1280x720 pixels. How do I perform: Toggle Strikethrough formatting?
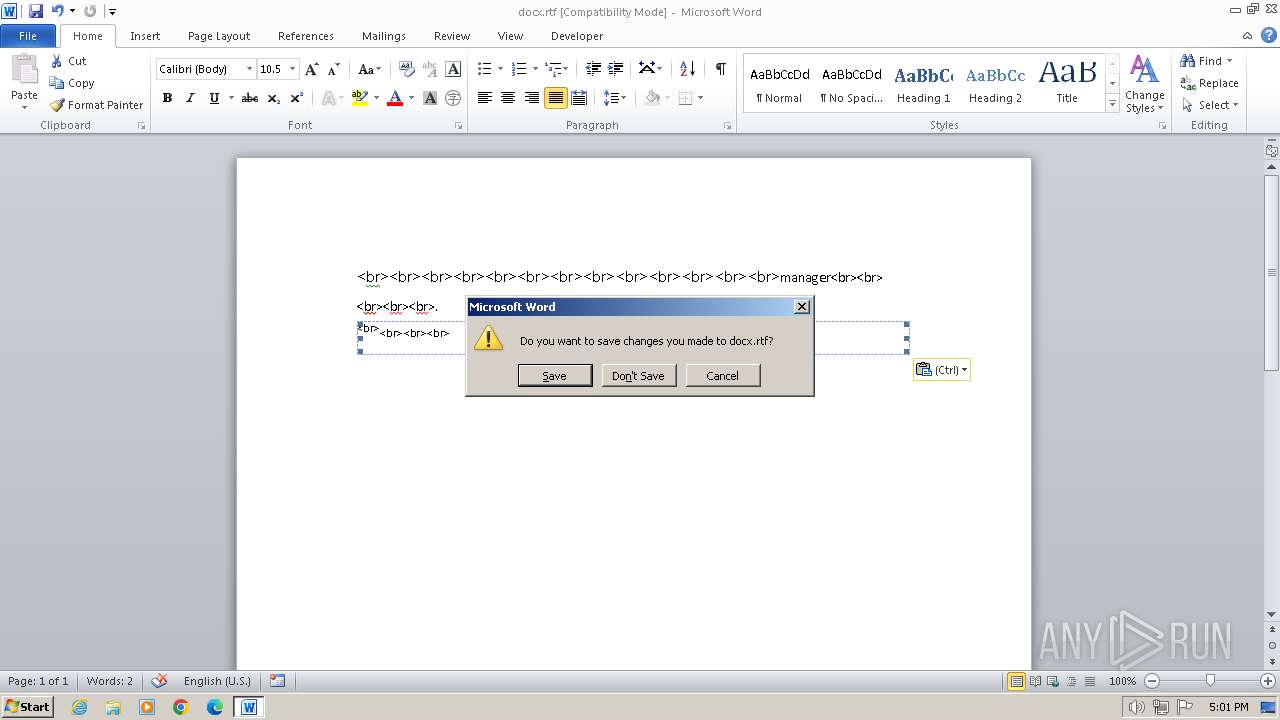pos(250,98)
